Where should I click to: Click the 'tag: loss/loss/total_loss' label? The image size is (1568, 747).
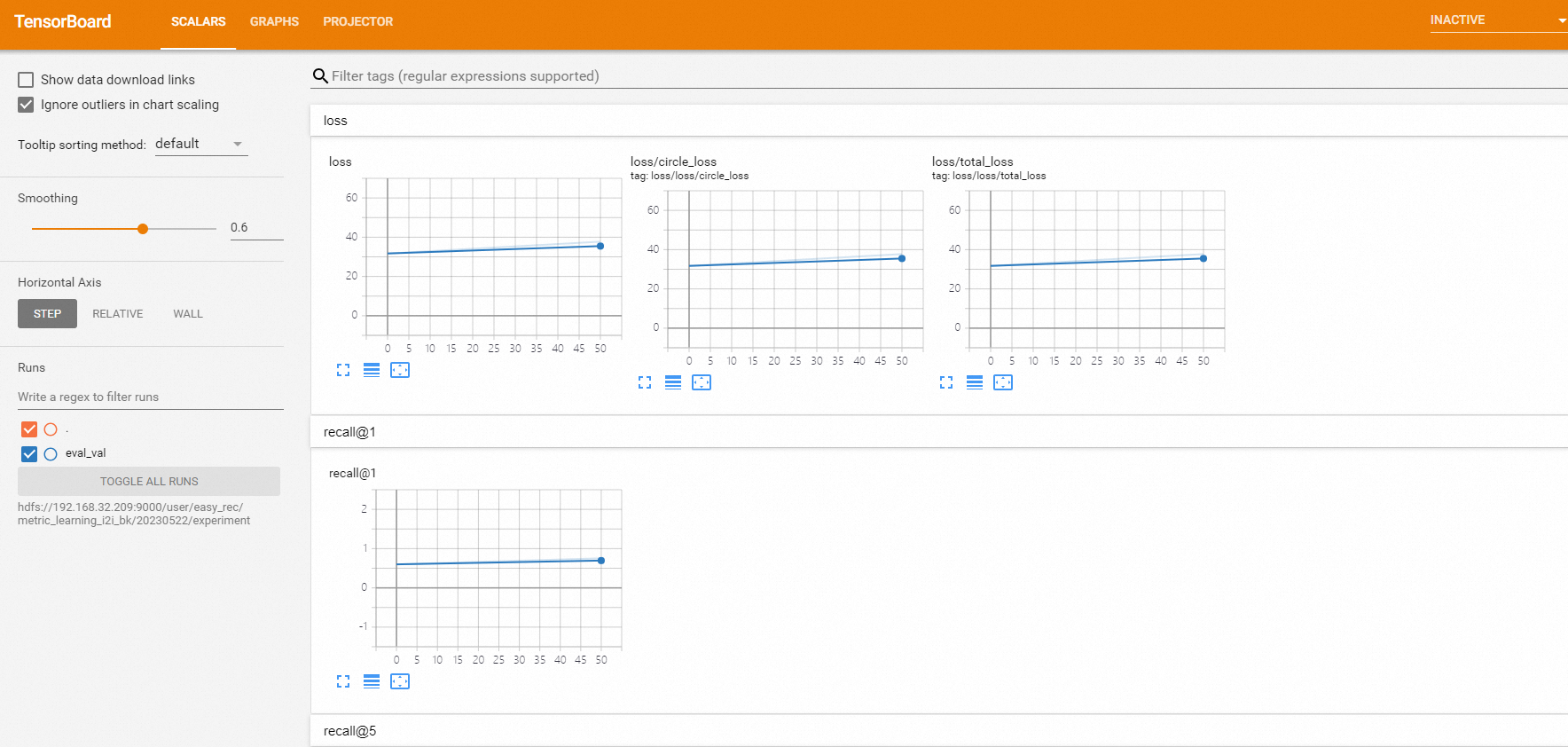(989, 176)
